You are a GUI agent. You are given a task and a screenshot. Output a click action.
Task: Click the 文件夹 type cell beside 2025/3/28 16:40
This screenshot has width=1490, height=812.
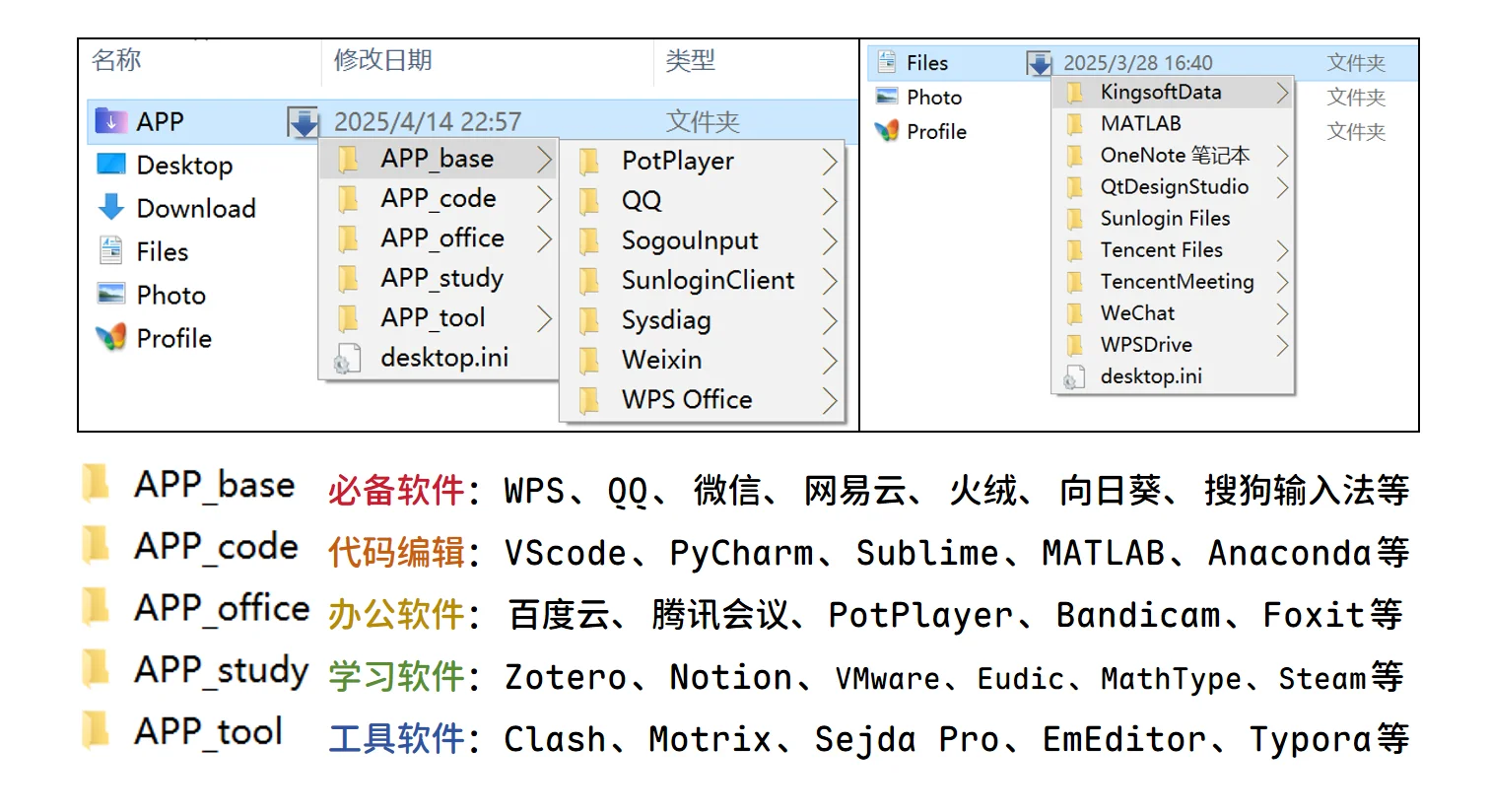1356,63
